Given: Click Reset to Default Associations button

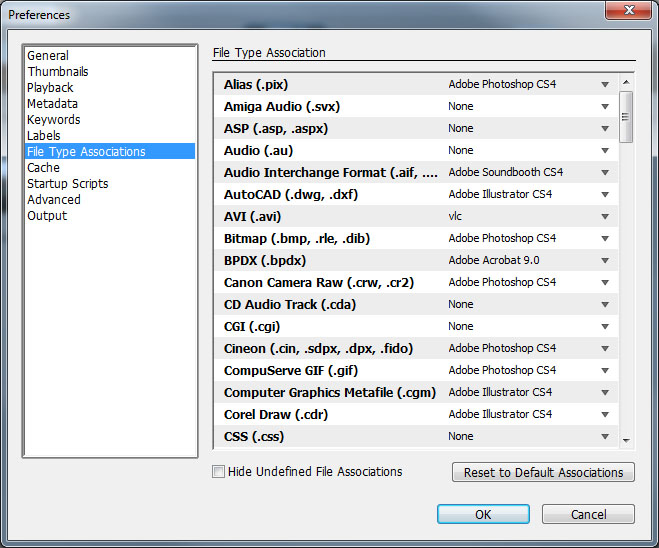Looking at the screenshot, I should pyautogui.click(x=543, y=473).
